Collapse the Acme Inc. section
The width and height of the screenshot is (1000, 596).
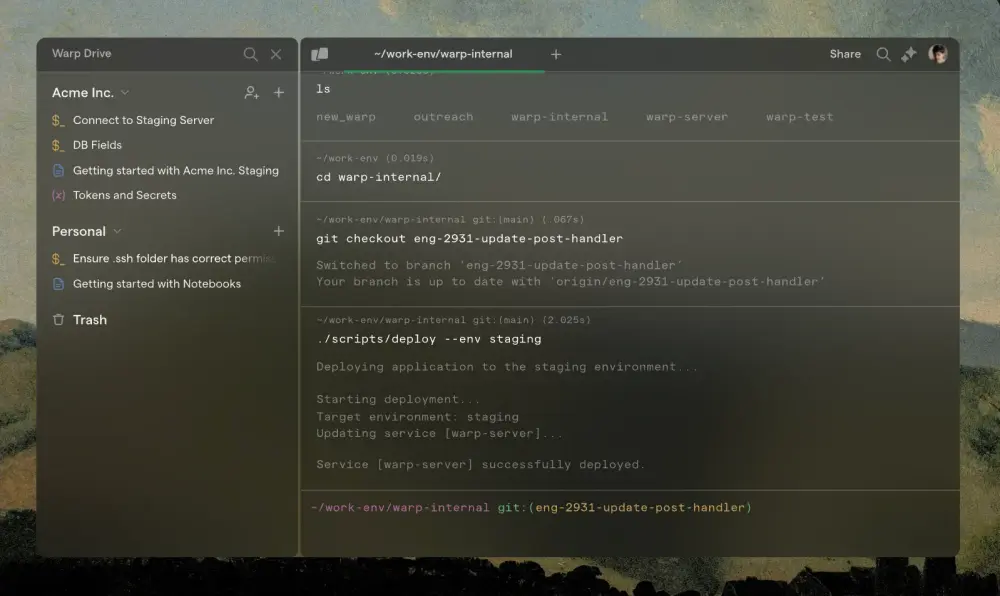[x=125, y=93]
